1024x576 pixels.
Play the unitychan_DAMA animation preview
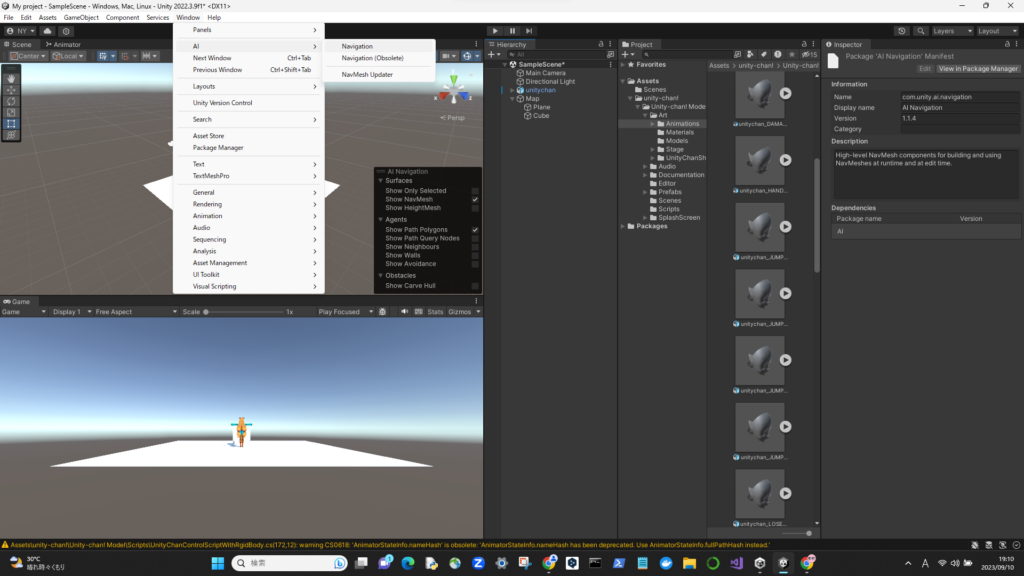785,93
